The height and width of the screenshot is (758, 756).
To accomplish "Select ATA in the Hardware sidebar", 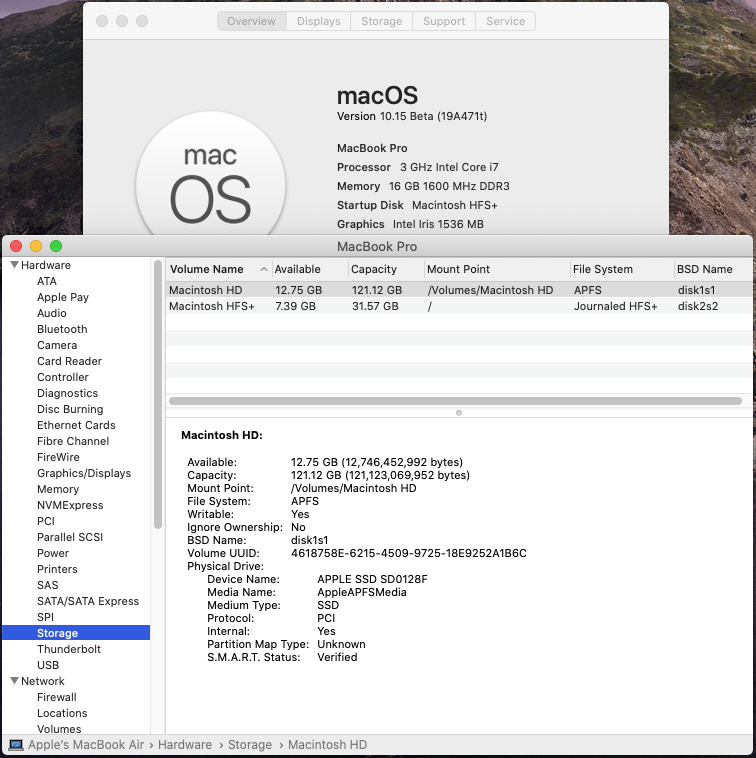I will (x=47, y=281).
